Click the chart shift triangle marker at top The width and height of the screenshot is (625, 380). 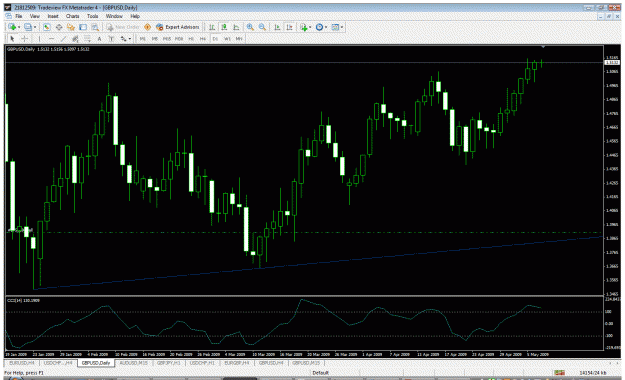point(543,47)
